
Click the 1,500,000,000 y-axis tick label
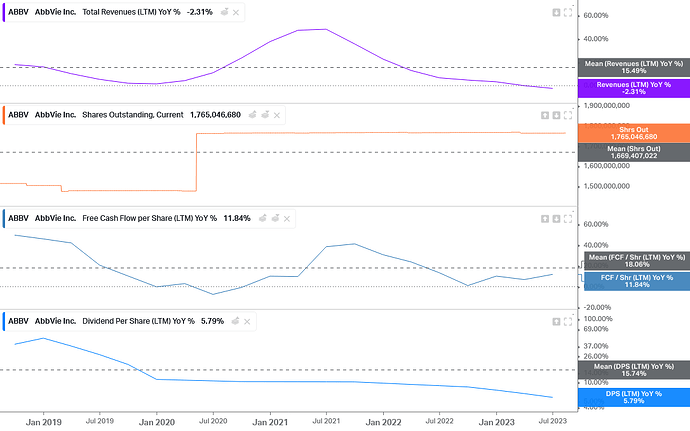tap(606, 186)
